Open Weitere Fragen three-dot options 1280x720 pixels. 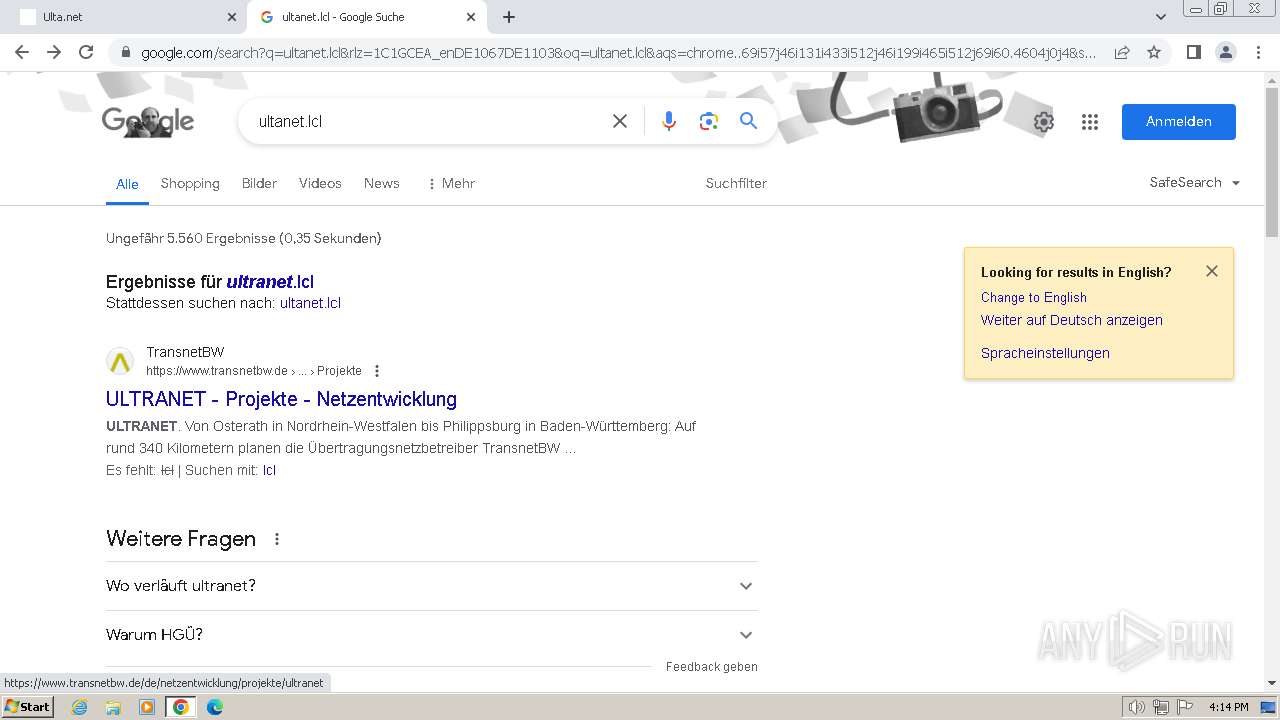(277, 539)
